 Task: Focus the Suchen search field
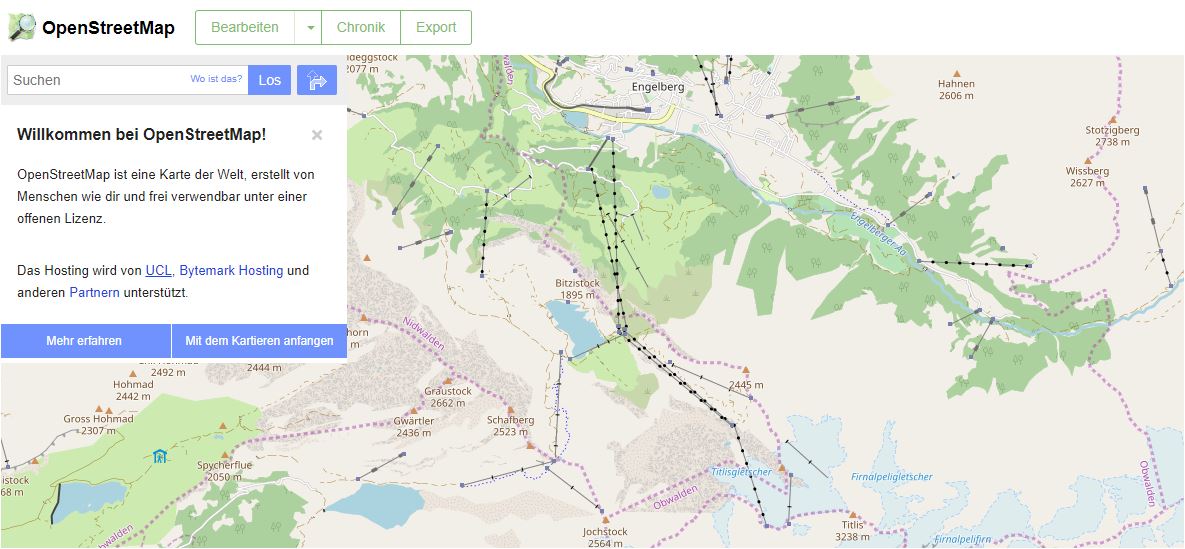[x=127, y=79]
